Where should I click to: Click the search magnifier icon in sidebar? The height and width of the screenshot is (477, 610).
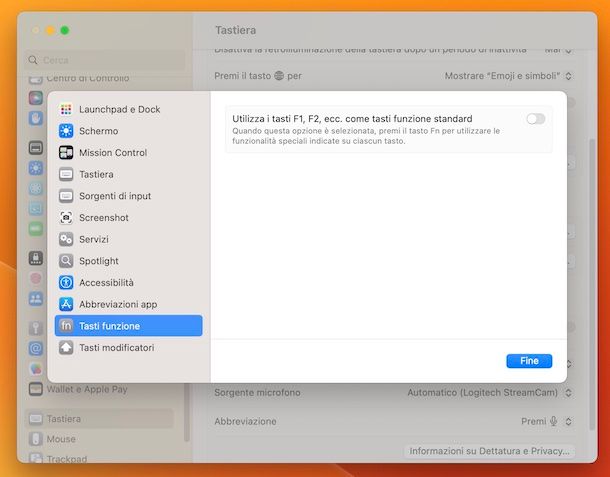(33, 60)
